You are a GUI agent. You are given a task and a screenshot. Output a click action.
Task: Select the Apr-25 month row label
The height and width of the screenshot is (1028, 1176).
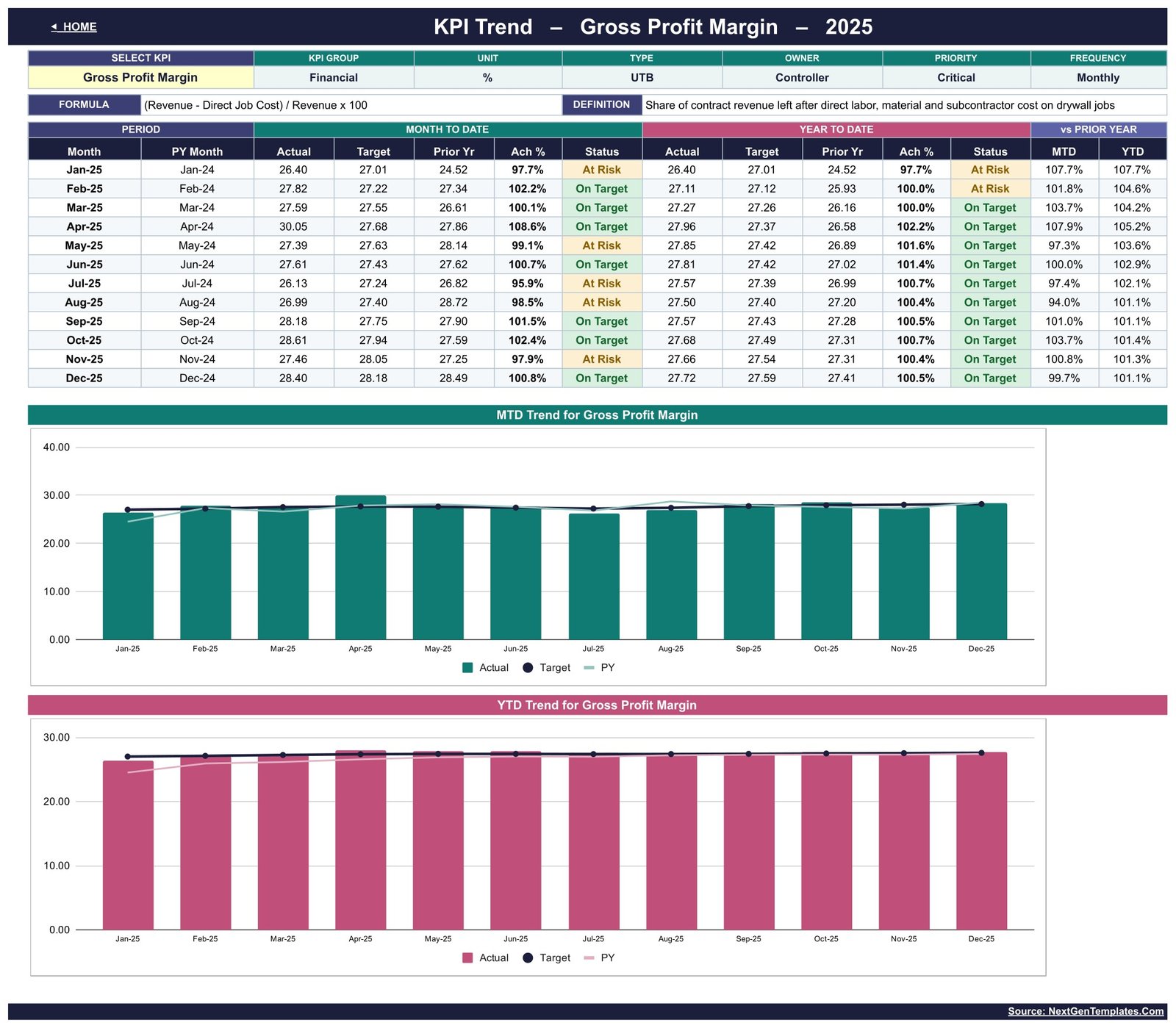pos(85,226)
